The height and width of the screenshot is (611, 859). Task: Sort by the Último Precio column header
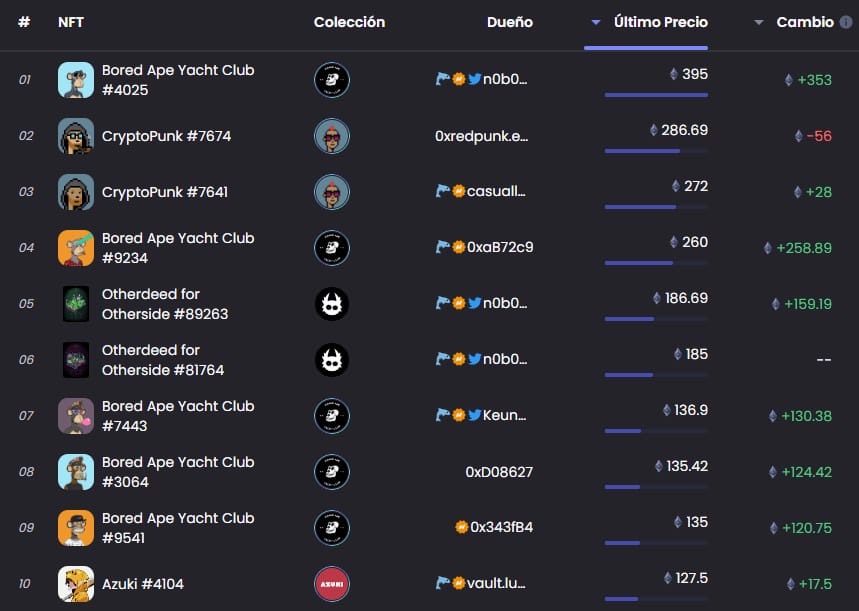tap(661, 22)
